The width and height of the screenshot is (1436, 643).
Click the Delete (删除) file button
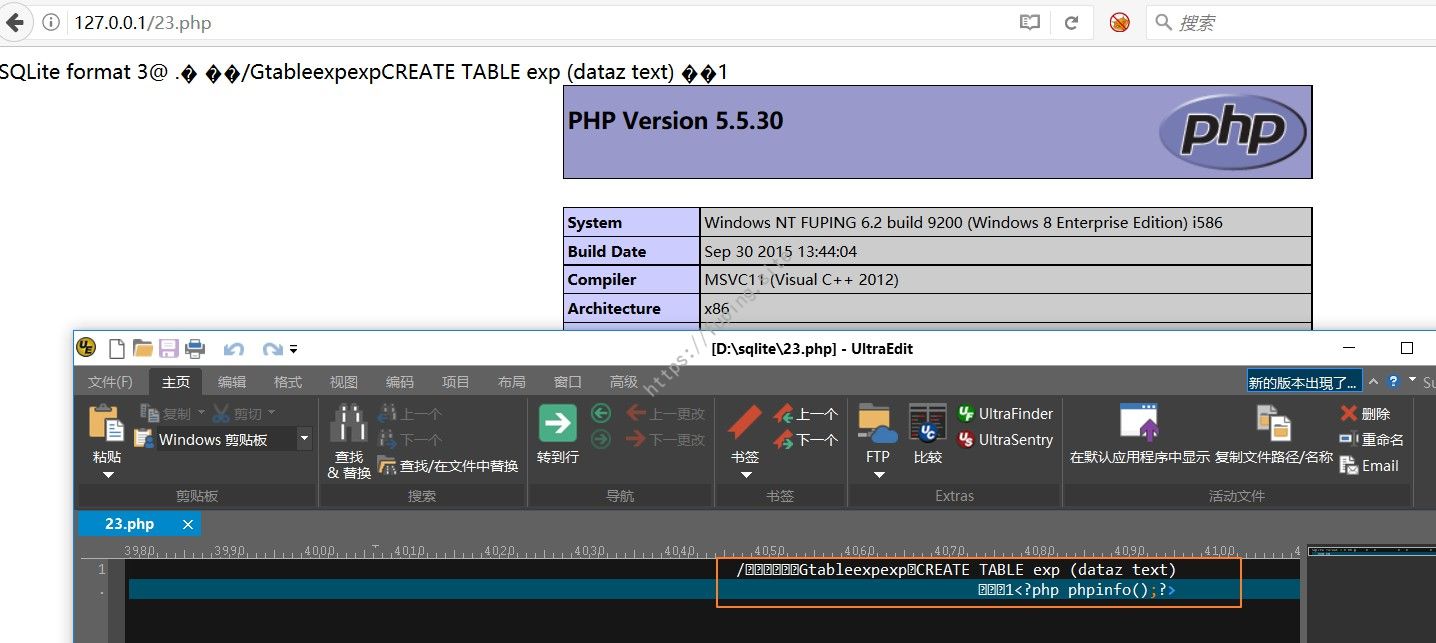[x=1364, y=413]
